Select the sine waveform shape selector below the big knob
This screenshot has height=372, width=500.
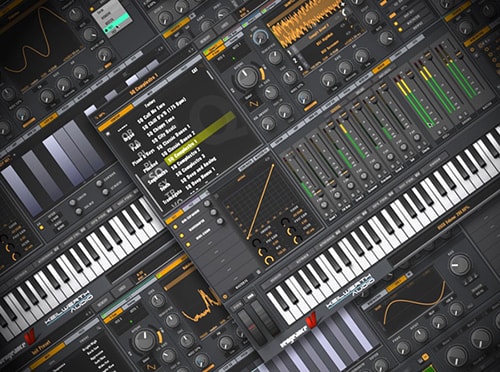pos(254,104)
